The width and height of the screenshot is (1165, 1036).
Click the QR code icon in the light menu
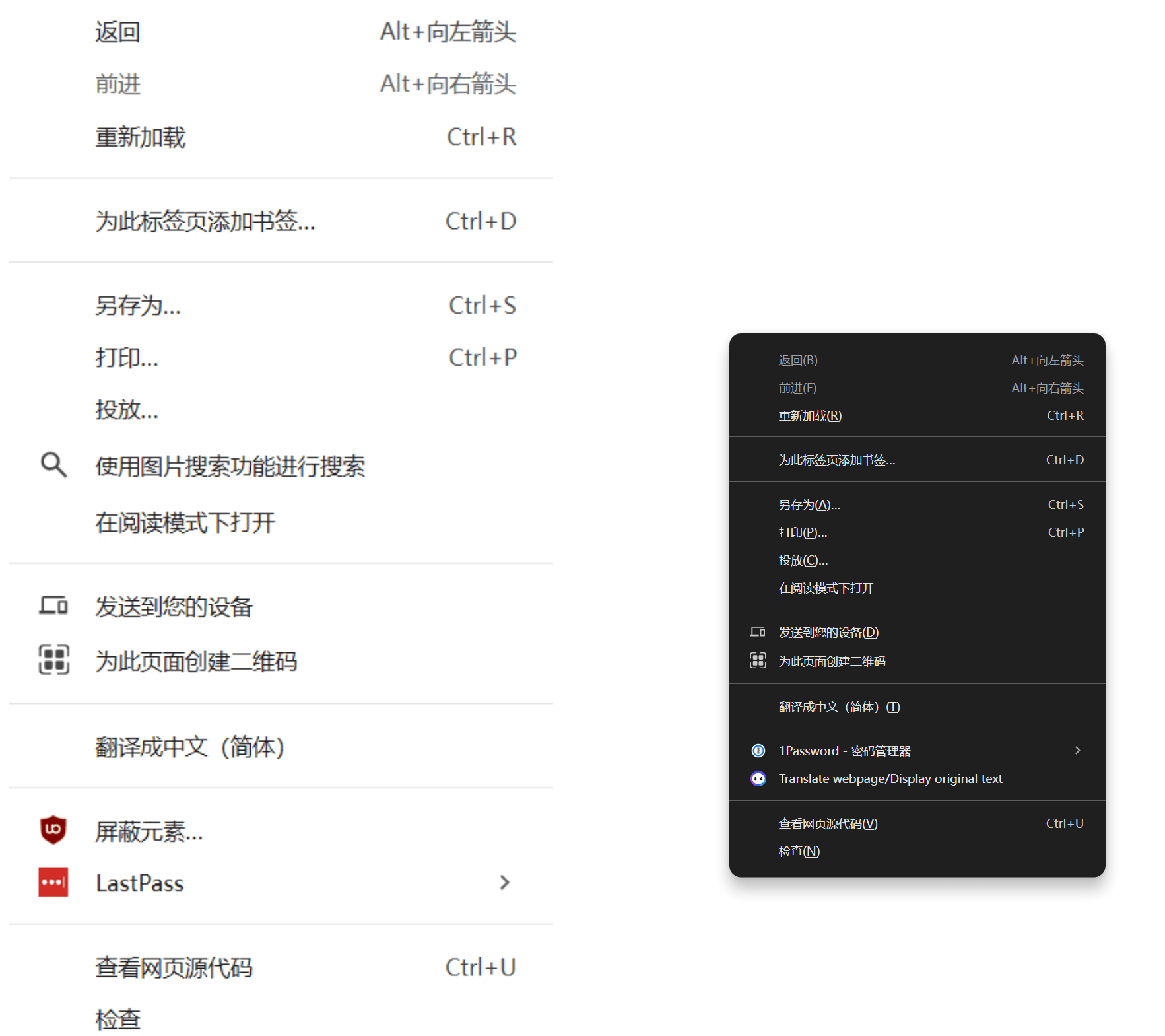(x=53, y=660)
